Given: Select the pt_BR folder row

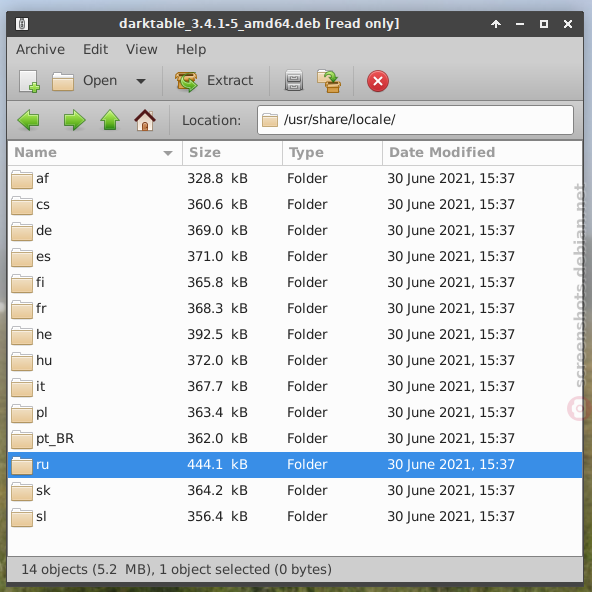Looking at the screenshot, I should [x=295, y=439].
